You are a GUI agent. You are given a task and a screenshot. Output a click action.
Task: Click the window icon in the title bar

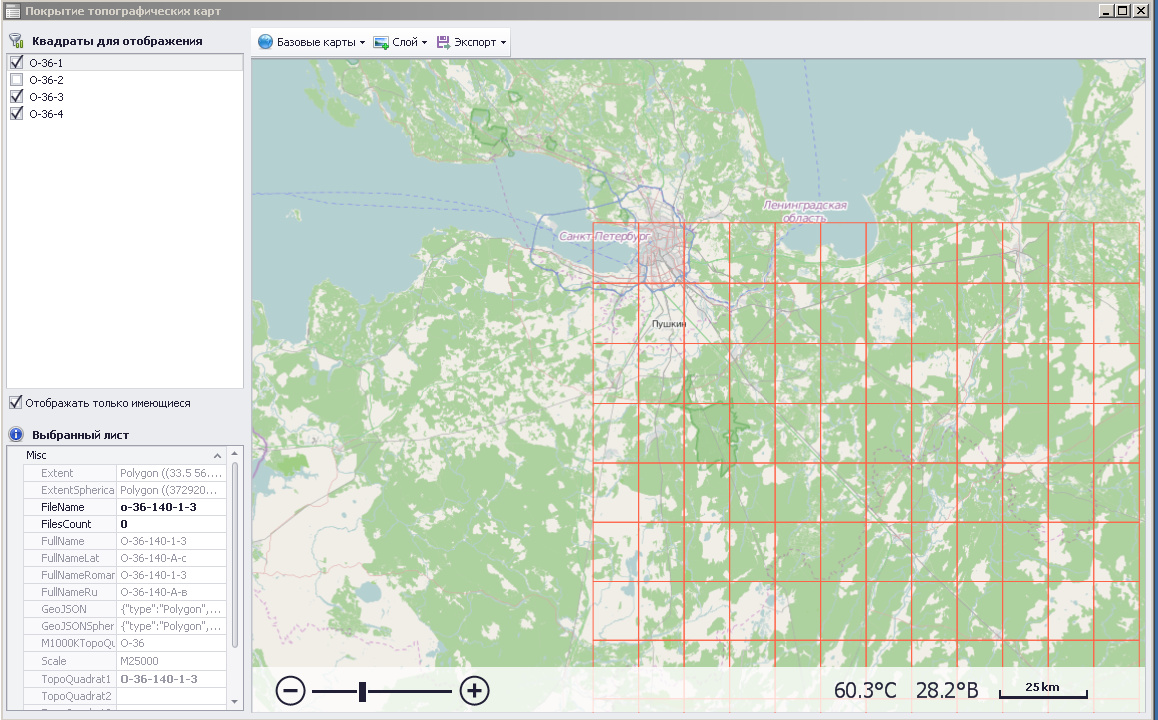[12, 11]
